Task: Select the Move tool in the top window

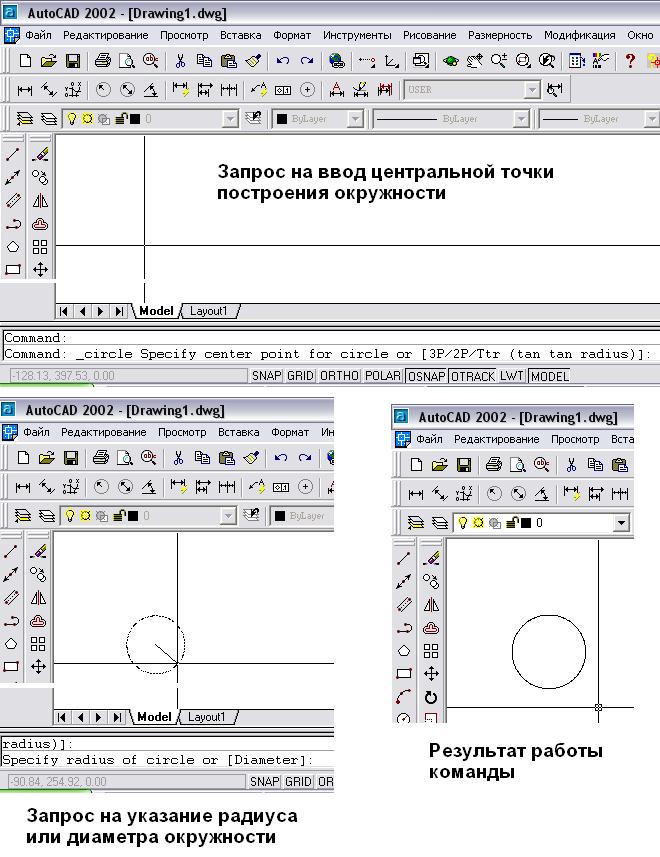Action: click(x=40, y=269)
